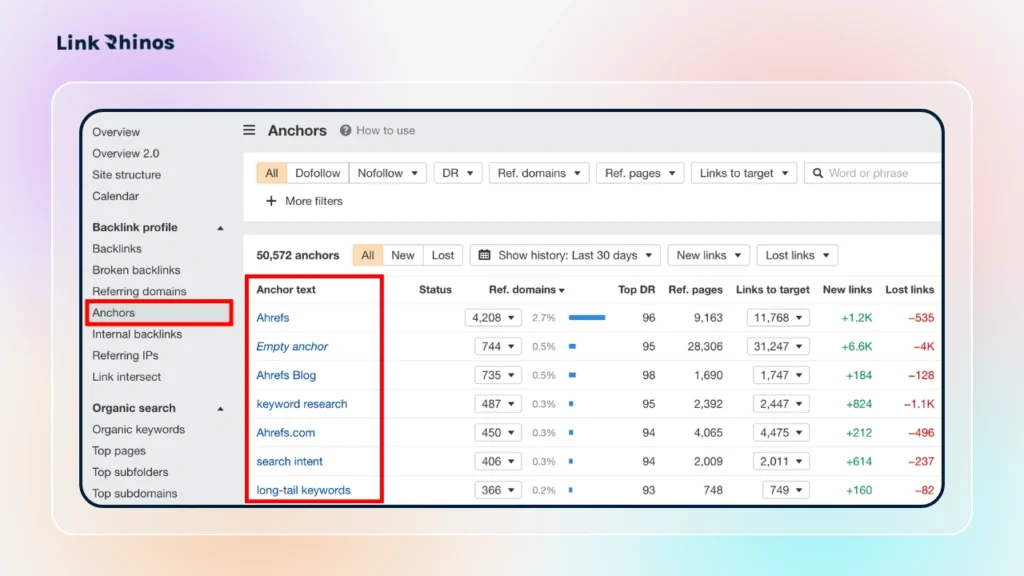Open the Nofollow dropdown
1024x576 pixels.
point(388,173)
